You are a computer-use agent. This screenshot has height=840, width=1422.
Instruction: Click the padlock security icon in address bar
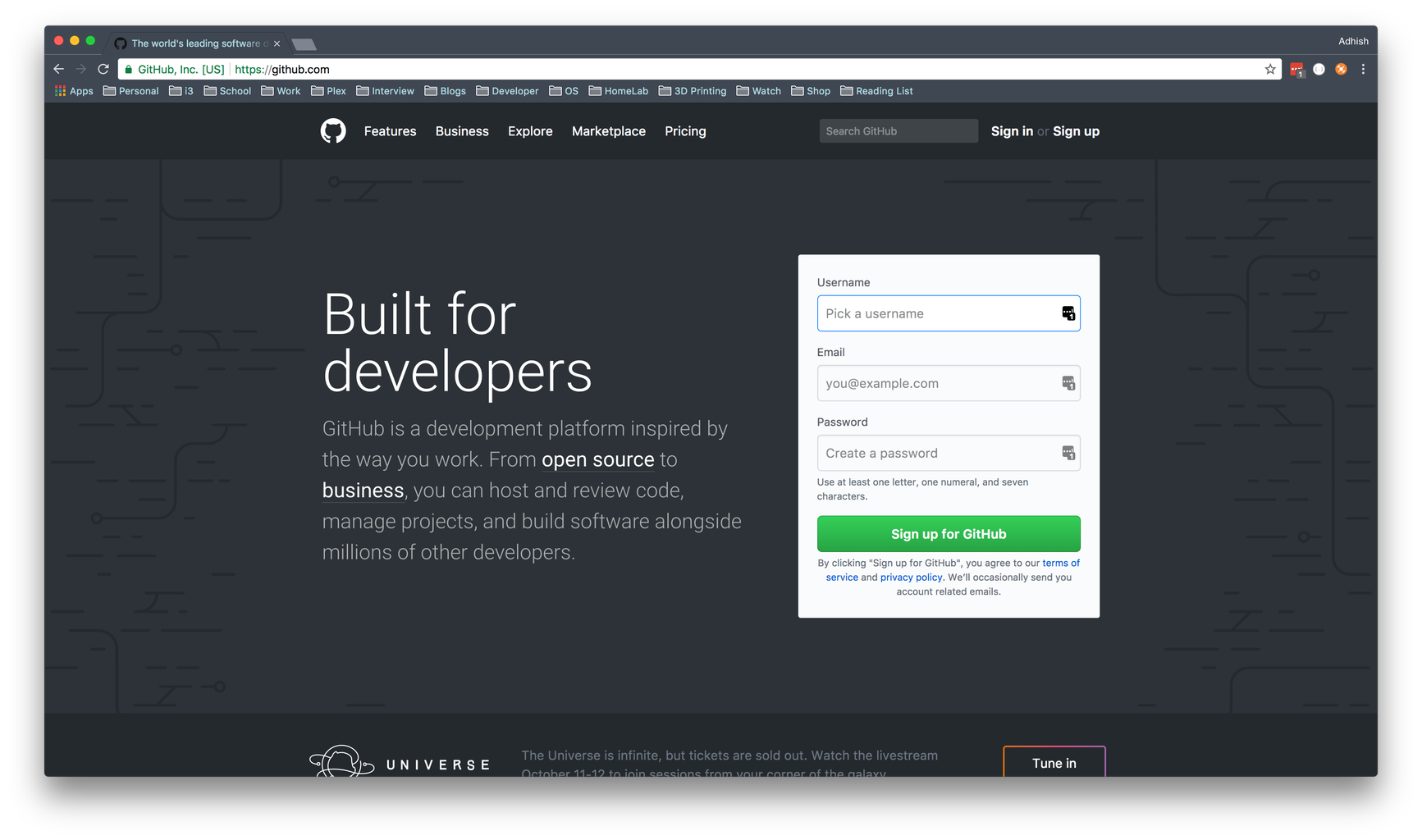point(128,69)
